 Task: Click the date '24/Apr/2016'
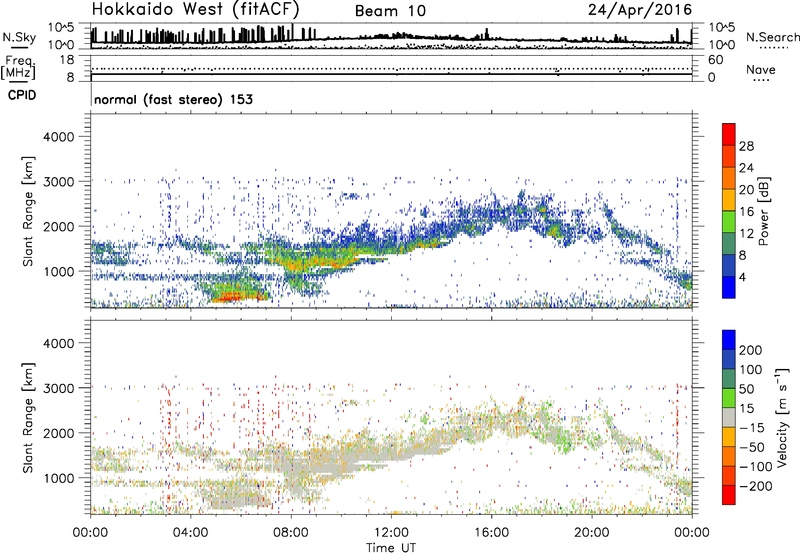click(x=640, y=10)
